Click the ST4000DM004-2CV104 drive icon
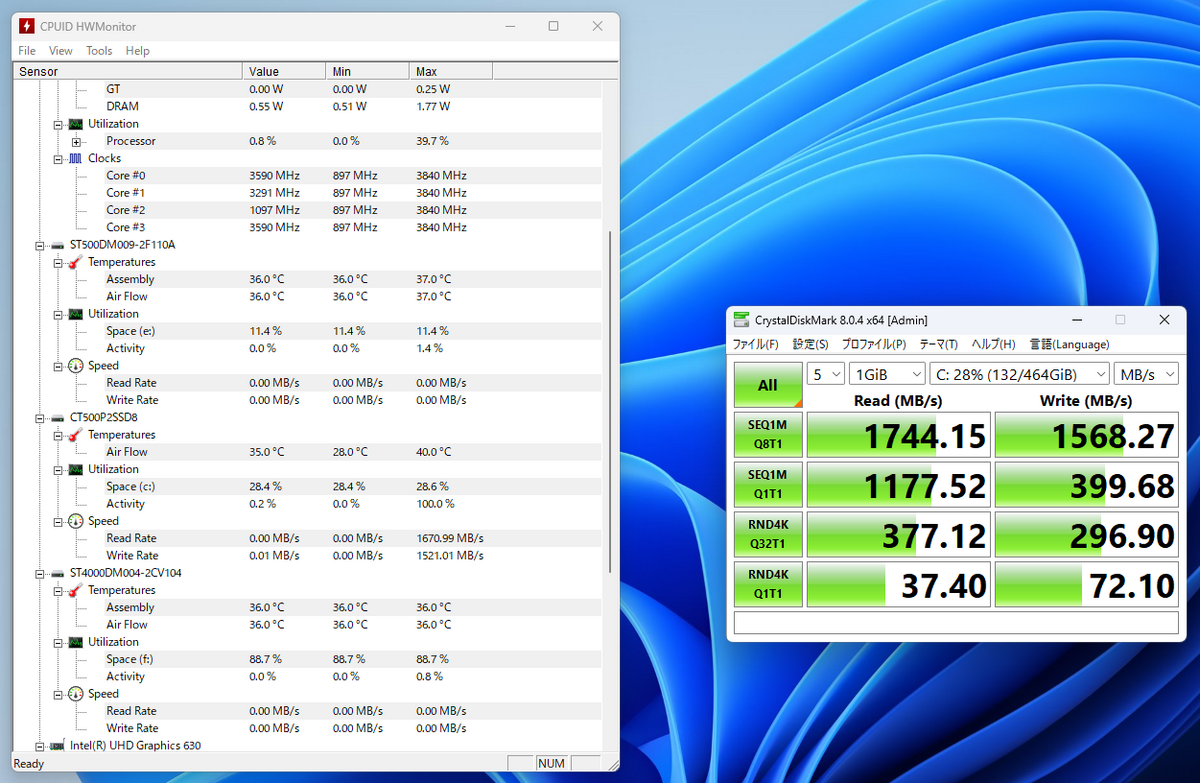This screenshot has height=783, width=1200. click(x=59, y=573)
